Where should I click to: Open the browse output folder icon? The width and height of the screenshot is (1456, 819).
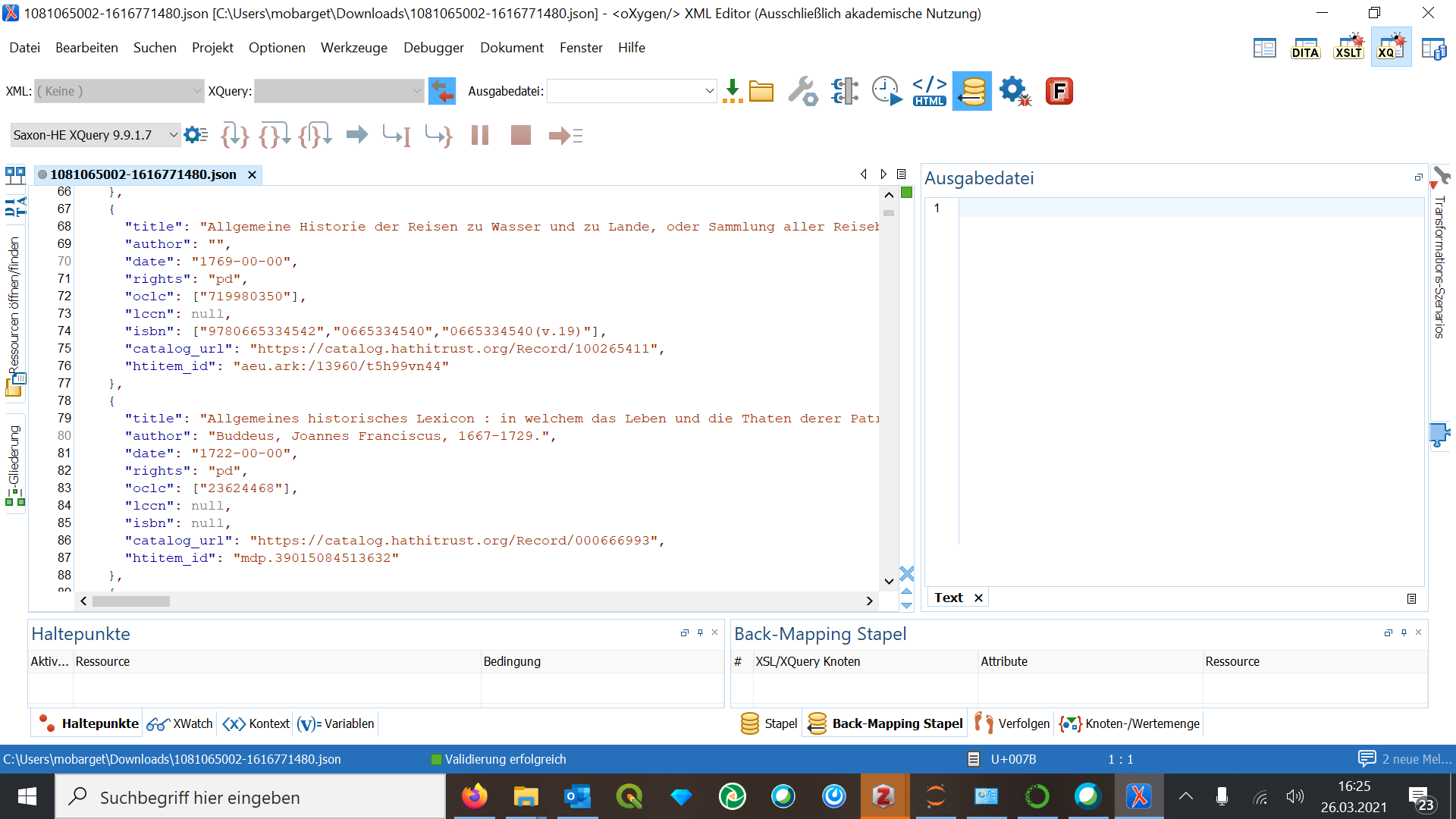[761, 91]
